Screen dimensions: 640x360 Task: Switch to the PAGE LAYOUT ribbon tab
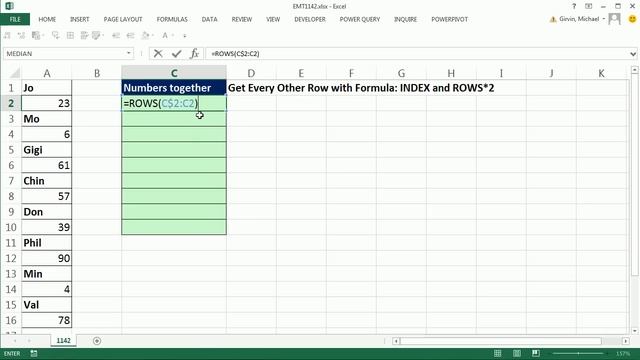point(123,19)
